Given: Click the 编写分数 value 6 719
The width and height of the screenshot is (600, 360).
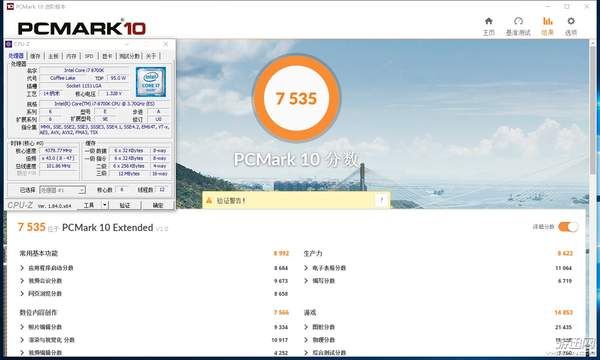Looking at the screenshot, I should (565, 281).
